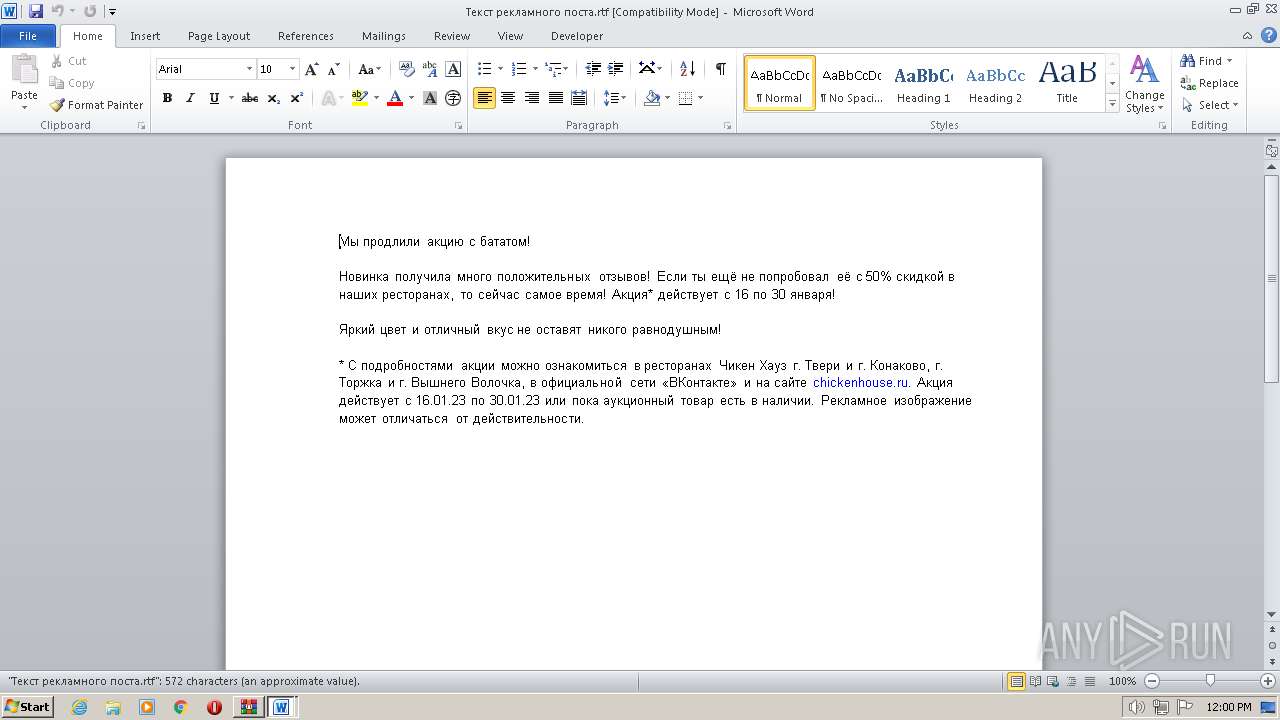Apply the Heading 1 style
This screenshot has height=720, width=1280.
(x=923, y=83)
